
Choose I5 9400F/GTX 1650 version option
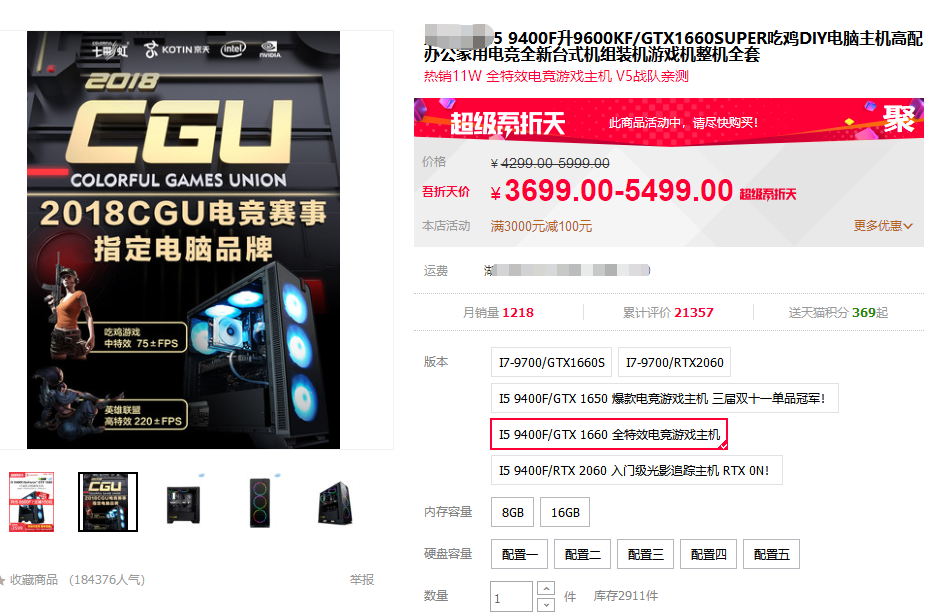click(664, 399)
